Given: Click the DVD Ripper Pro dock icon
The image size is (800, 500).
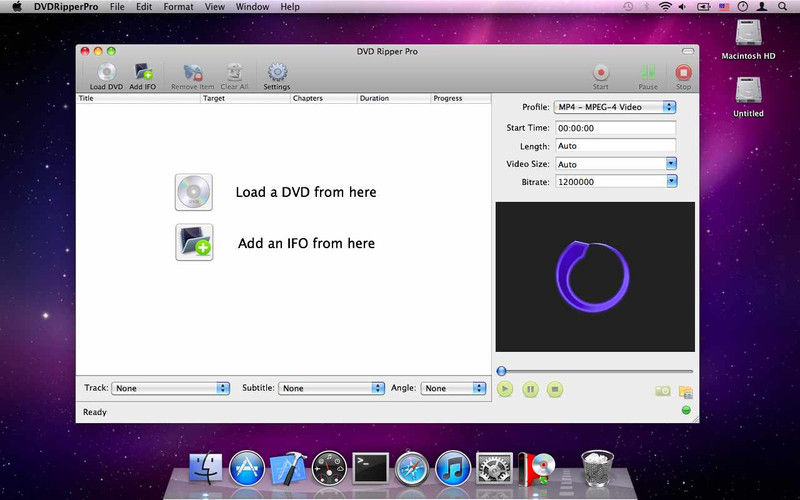Looking at the screenshot, I should (x=536, y=468).
